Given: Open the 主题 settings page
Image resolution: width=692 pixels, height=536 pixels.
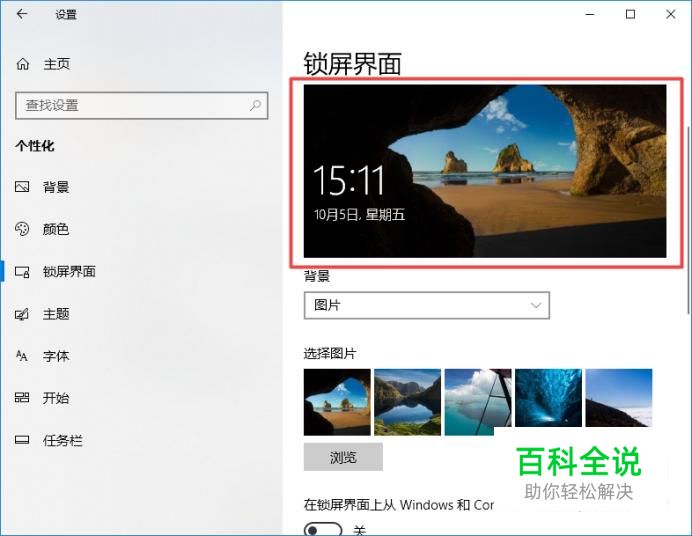Looking at the screenshot, I should click(x=56, y=314).
